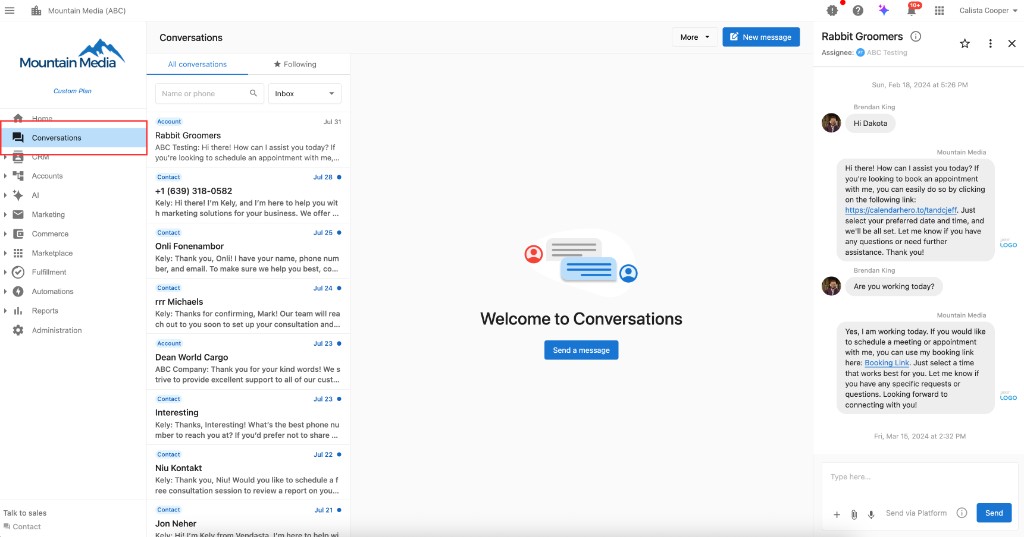Image resolution: width=1024 pixels, height=537 pixels.
Task: Open the Booking Link hyperlink
Action: [x=887, y=363]
